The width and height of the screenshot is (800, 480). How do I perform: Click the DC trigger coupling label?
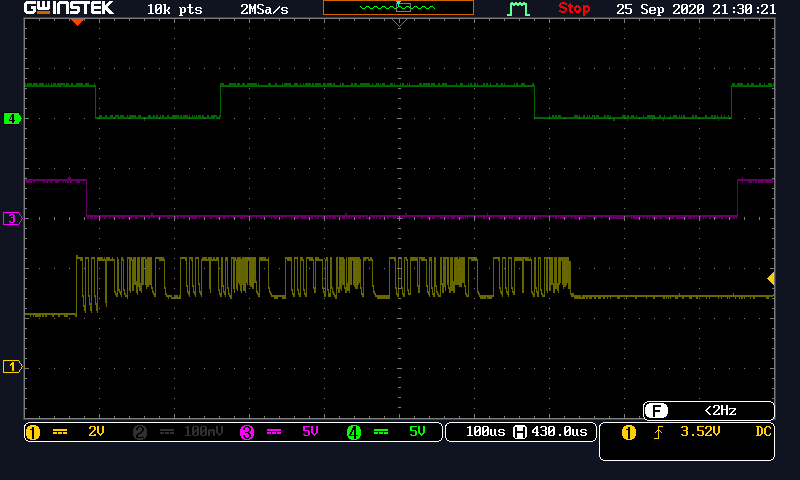pos(763,432)
